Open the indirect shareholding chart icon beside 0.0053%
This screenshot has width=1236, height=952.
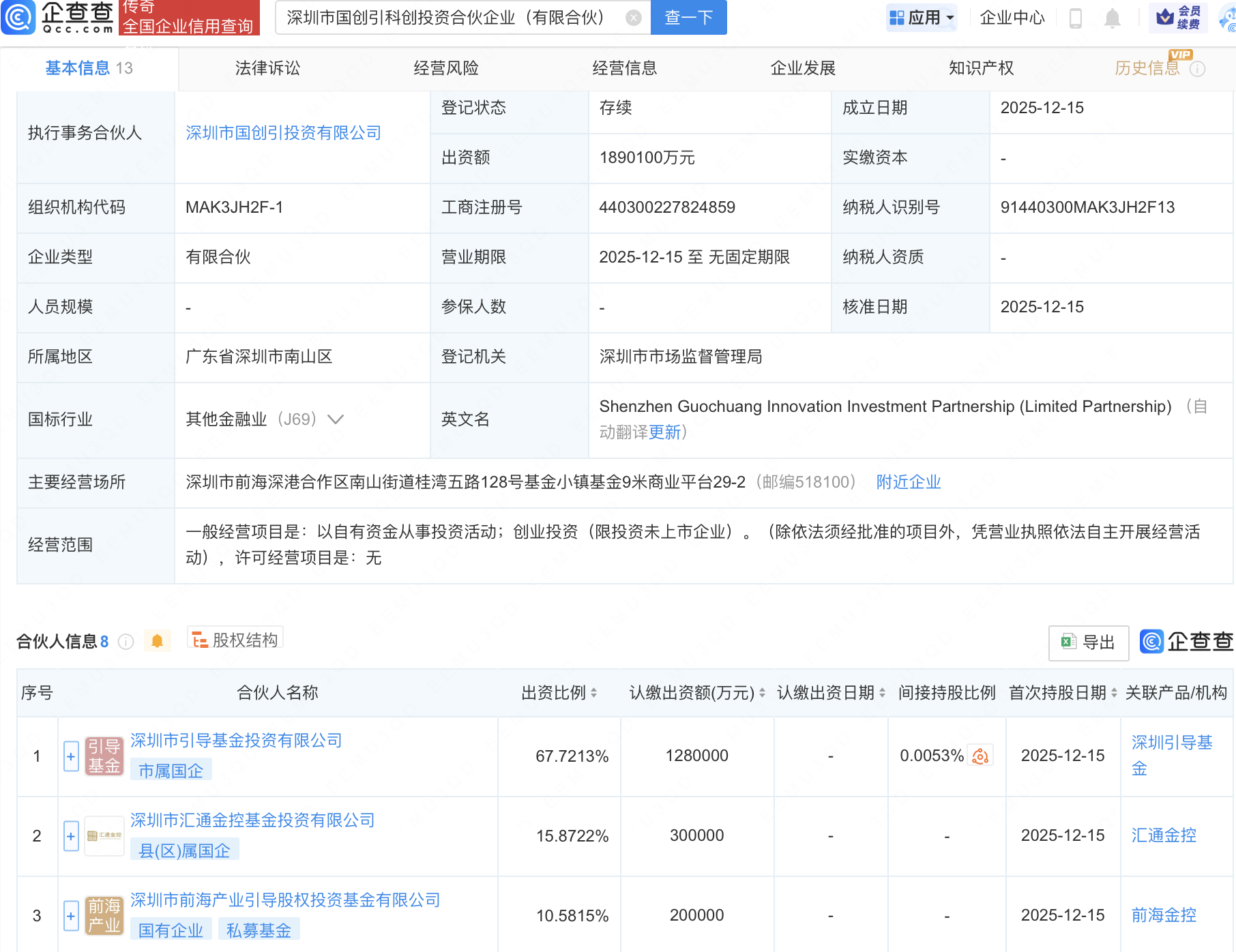point(980,756)
